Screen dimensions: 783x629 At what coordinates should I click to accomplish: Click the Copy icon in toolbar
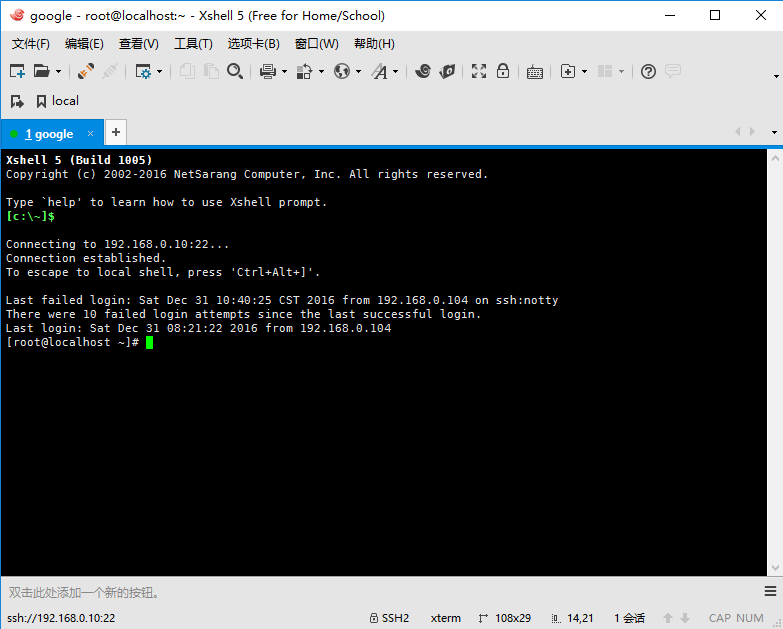[x=187, y=71]
